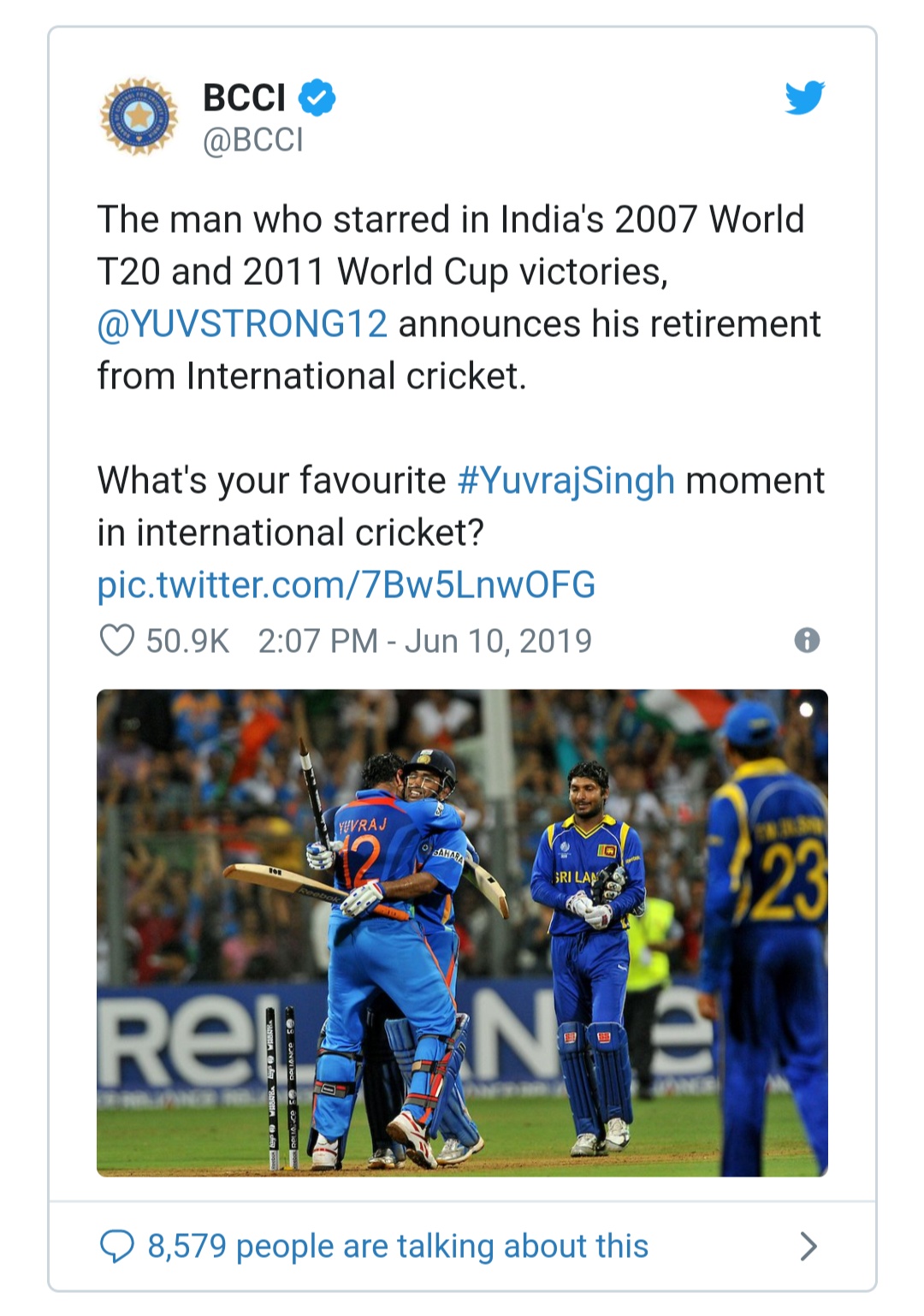Click the reply speech bubble icon
The height and width of the screenshot is (1316, 924).
point(117,1247)
